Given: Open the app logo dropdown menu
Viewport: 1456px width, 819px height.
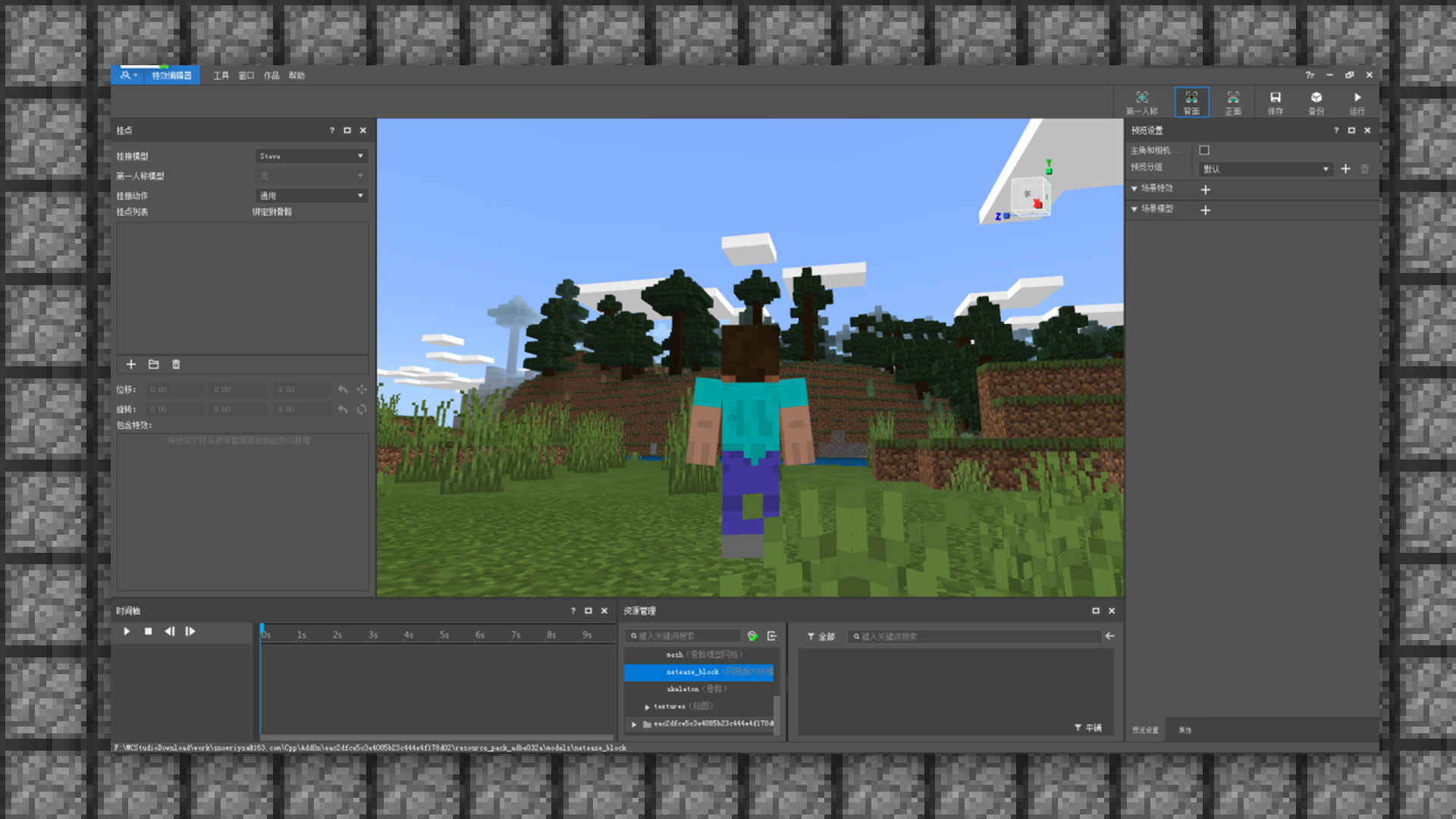Looking at the screenshot, I should [x=127, y=75].
